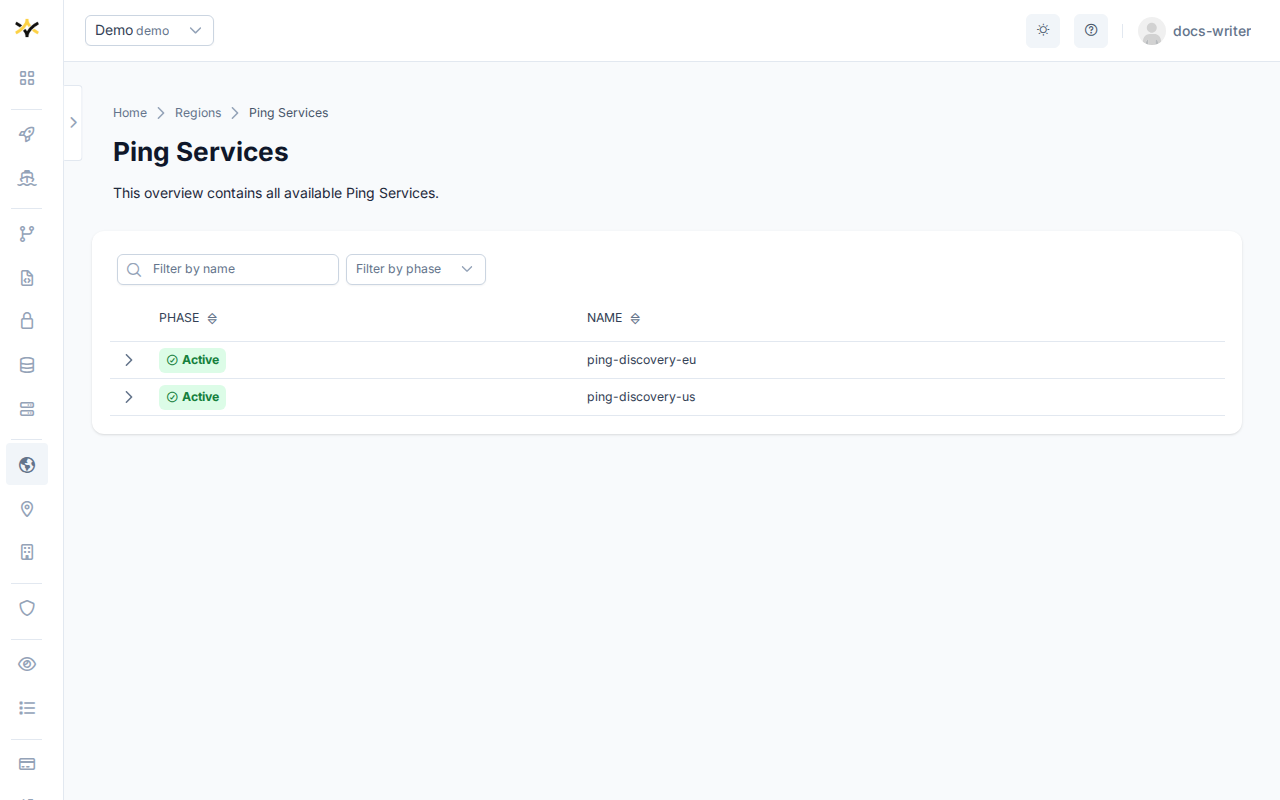Click the app logo in top-left corner
Viewport: 1280px width, 800px height.
tap(27, 28)
